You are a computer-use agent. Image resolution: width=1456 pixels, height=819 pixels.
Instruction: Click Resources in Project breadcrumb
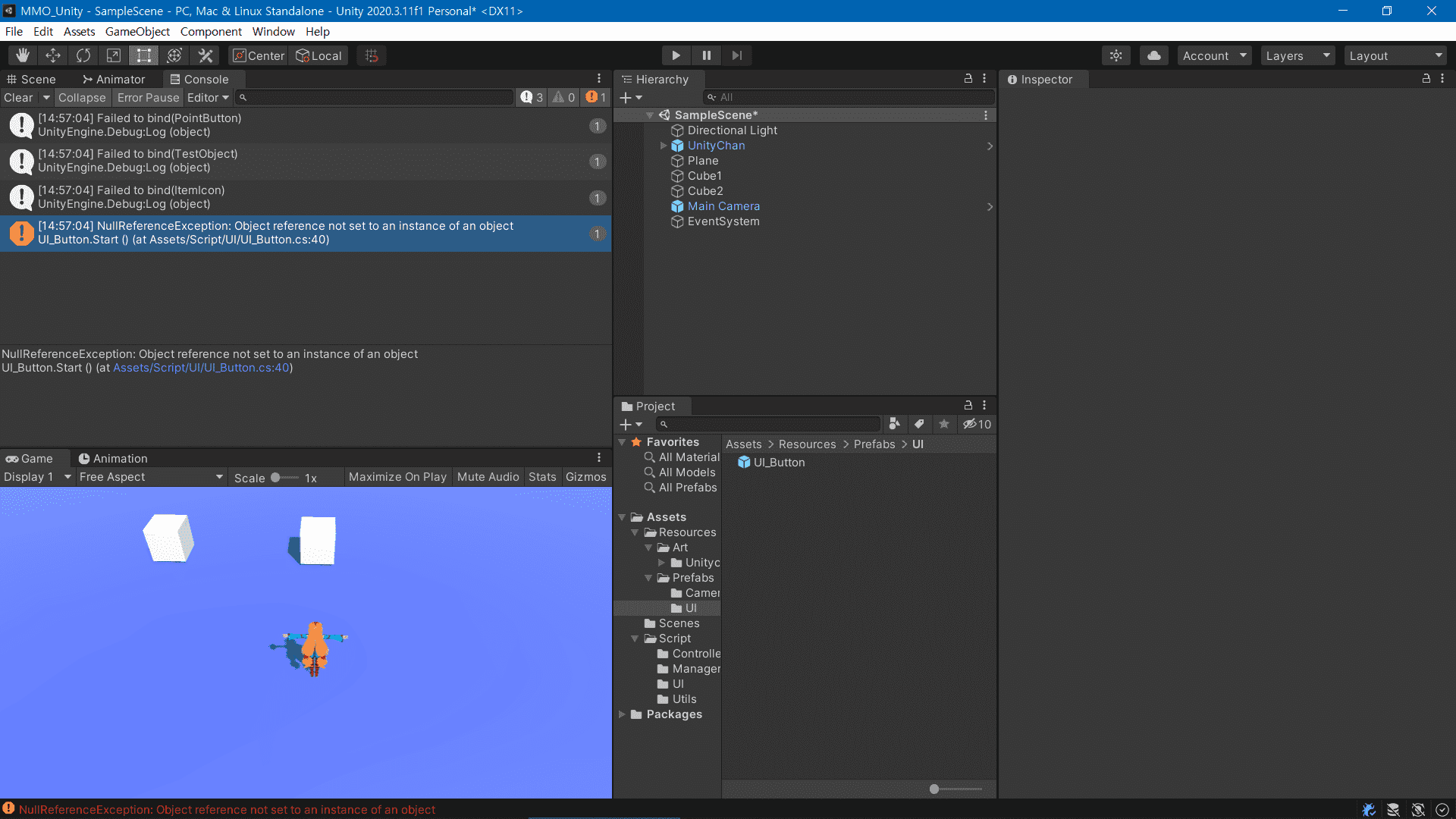click(807, 444)
